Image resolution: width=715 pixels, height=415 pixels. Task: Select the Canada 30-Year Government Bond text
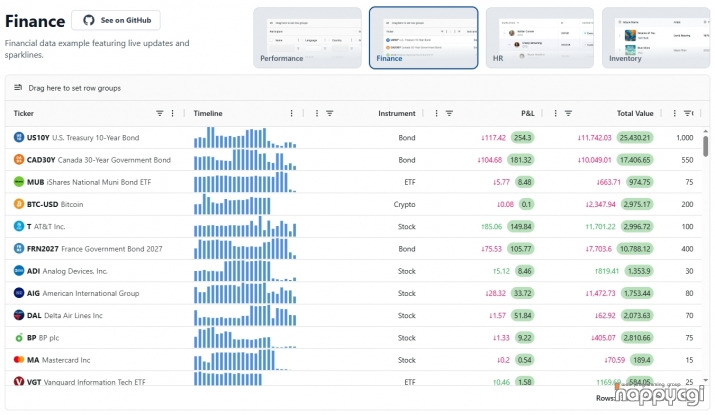114,160
